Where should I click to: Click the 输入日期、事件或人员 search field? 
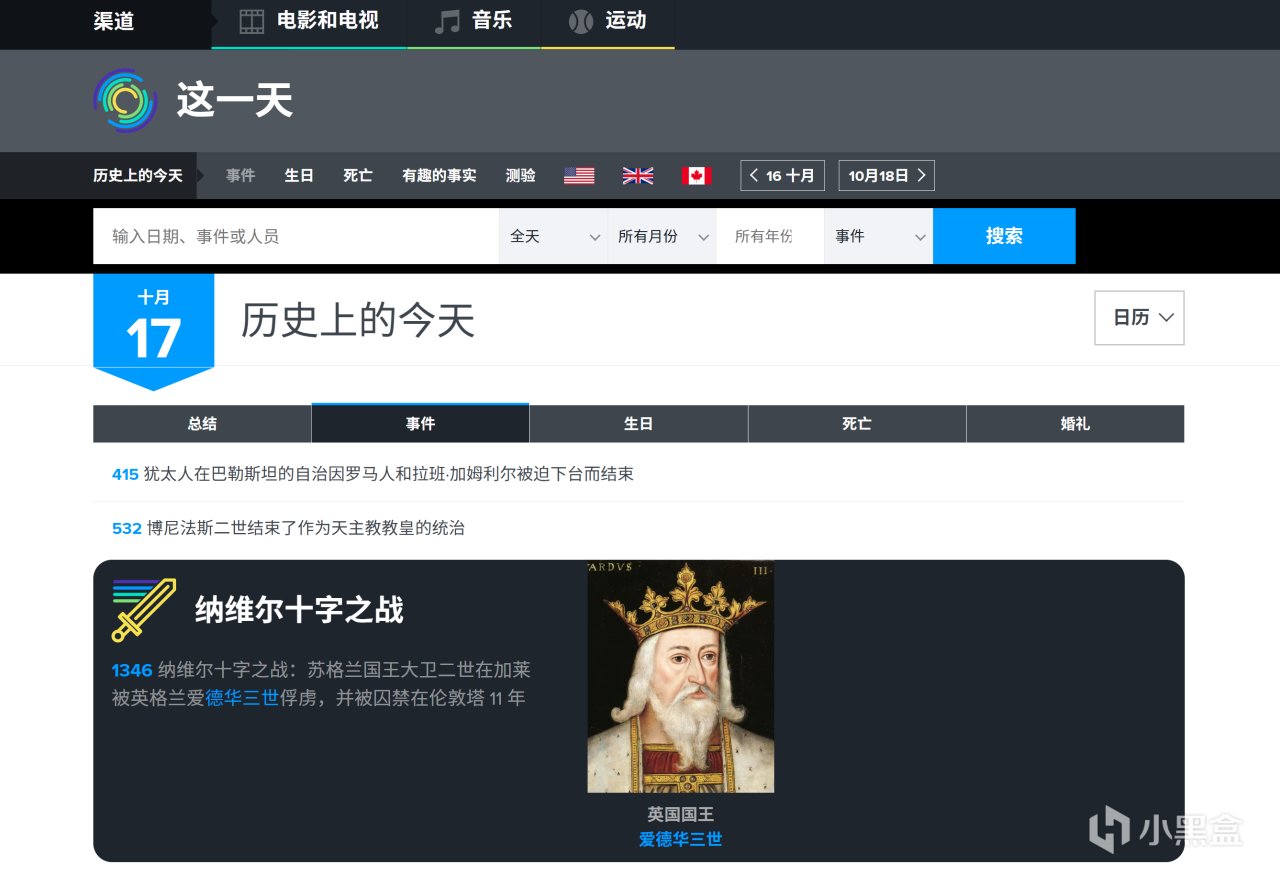[296, 236]
